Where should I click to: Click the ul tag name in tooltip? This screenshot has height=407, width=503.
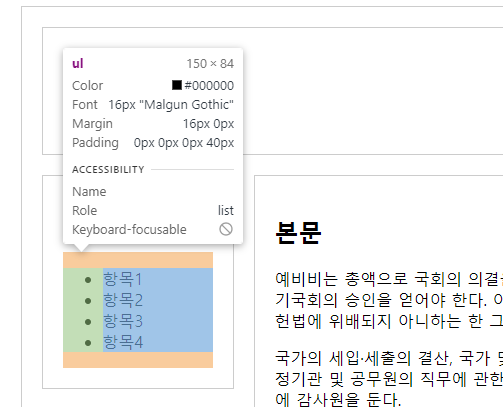[x=77, y=63]
